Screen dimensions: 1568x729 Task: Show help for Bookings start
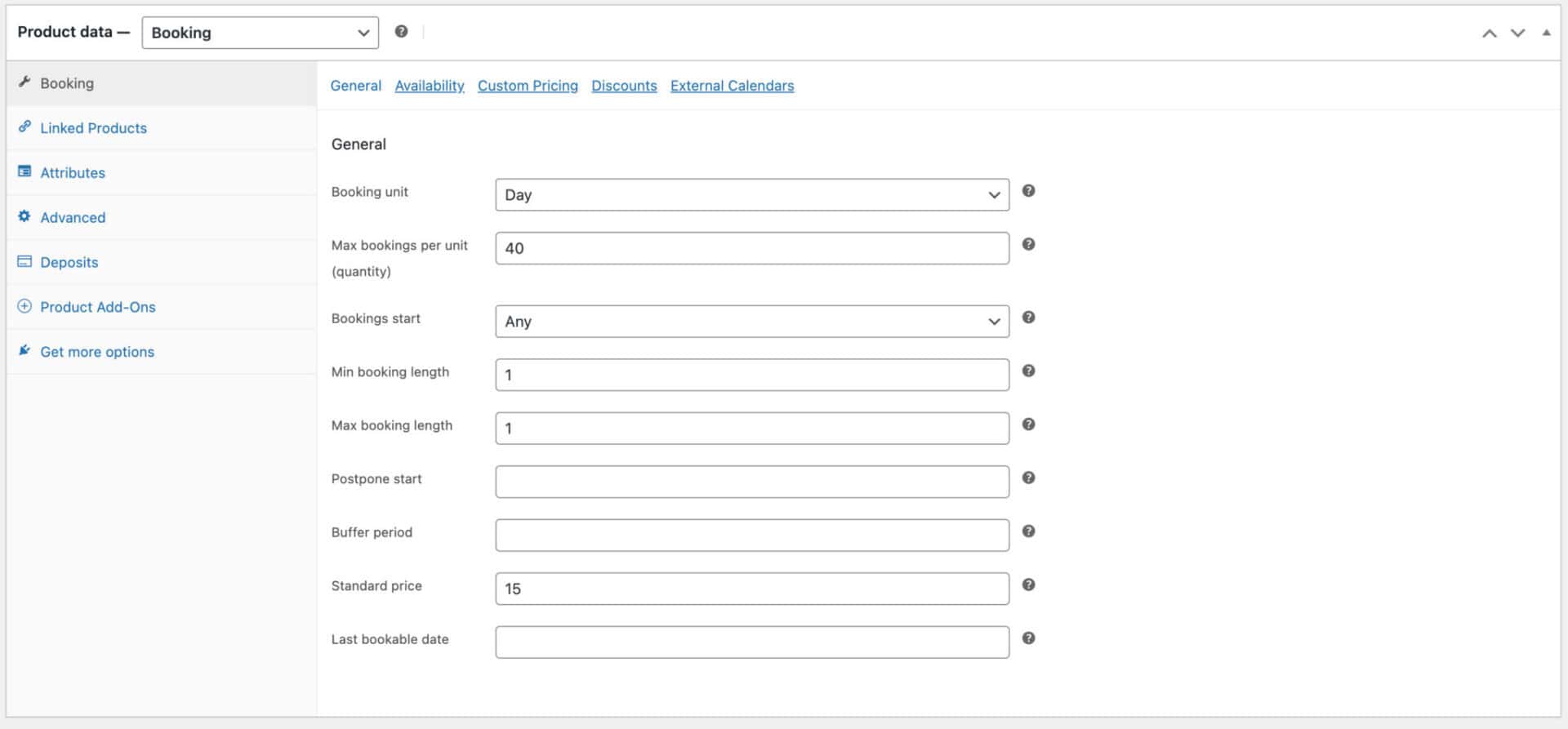[x=1029, y=318]
